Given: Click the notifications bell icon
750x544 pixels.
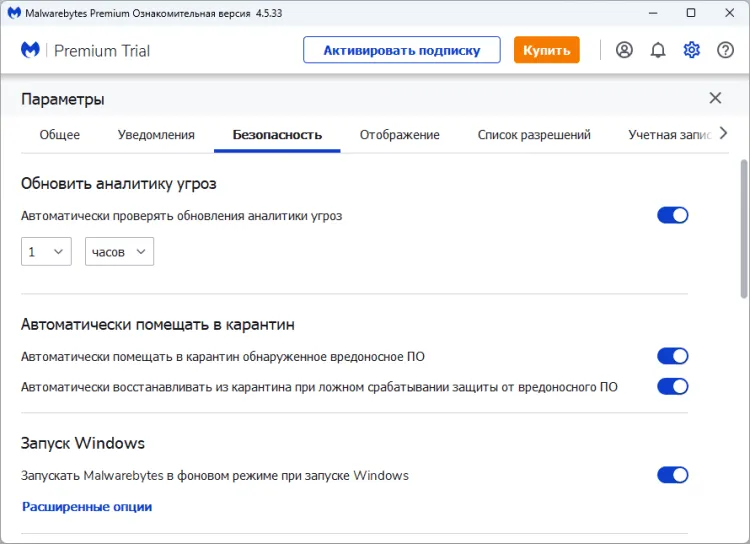Looking at the screenshot, I should point(658,50).
